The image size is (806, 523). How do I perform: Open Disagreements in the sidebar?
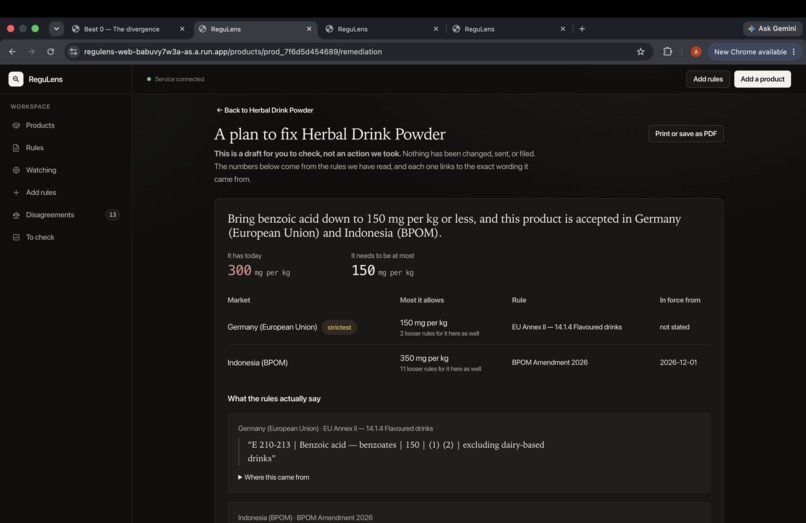click(50, 215)
